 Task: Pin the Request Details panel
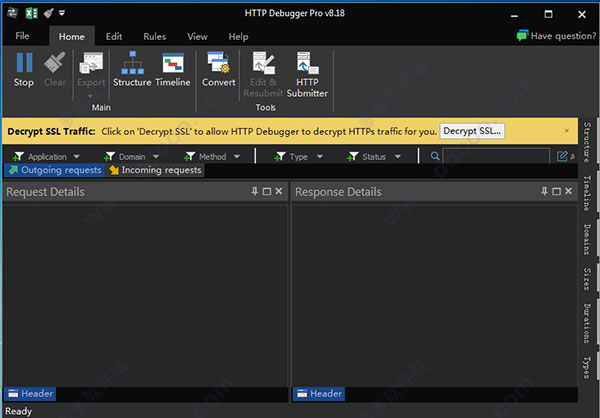point(254,191)
